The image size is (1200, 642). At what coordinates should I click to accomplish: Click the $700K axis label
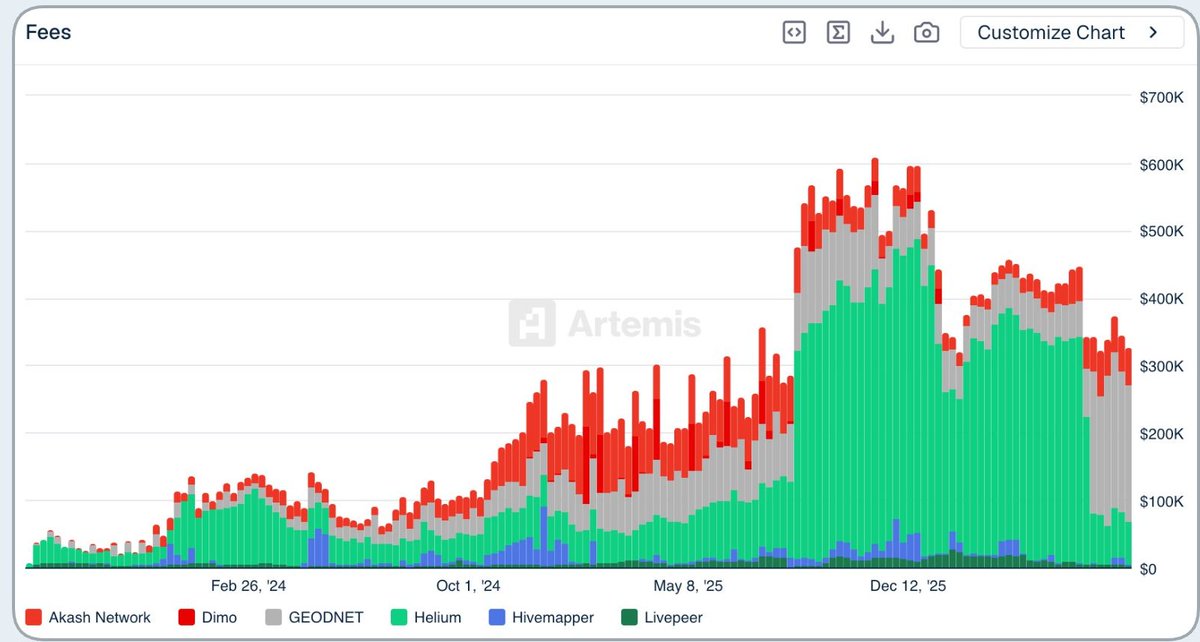pos(1161,97)
